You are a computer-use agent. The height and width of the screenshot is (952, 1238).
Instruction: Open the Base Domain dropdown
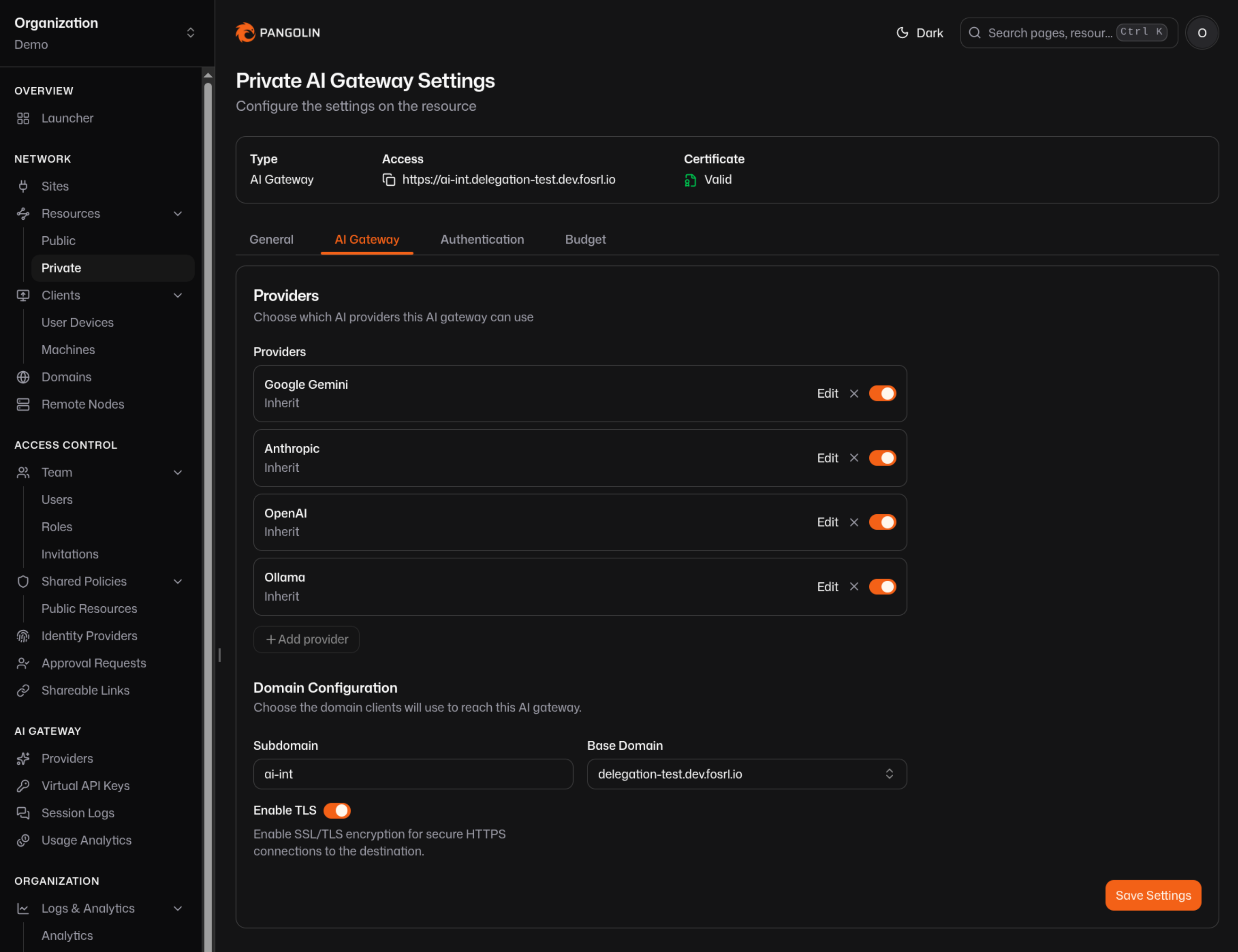coord(747,774)
